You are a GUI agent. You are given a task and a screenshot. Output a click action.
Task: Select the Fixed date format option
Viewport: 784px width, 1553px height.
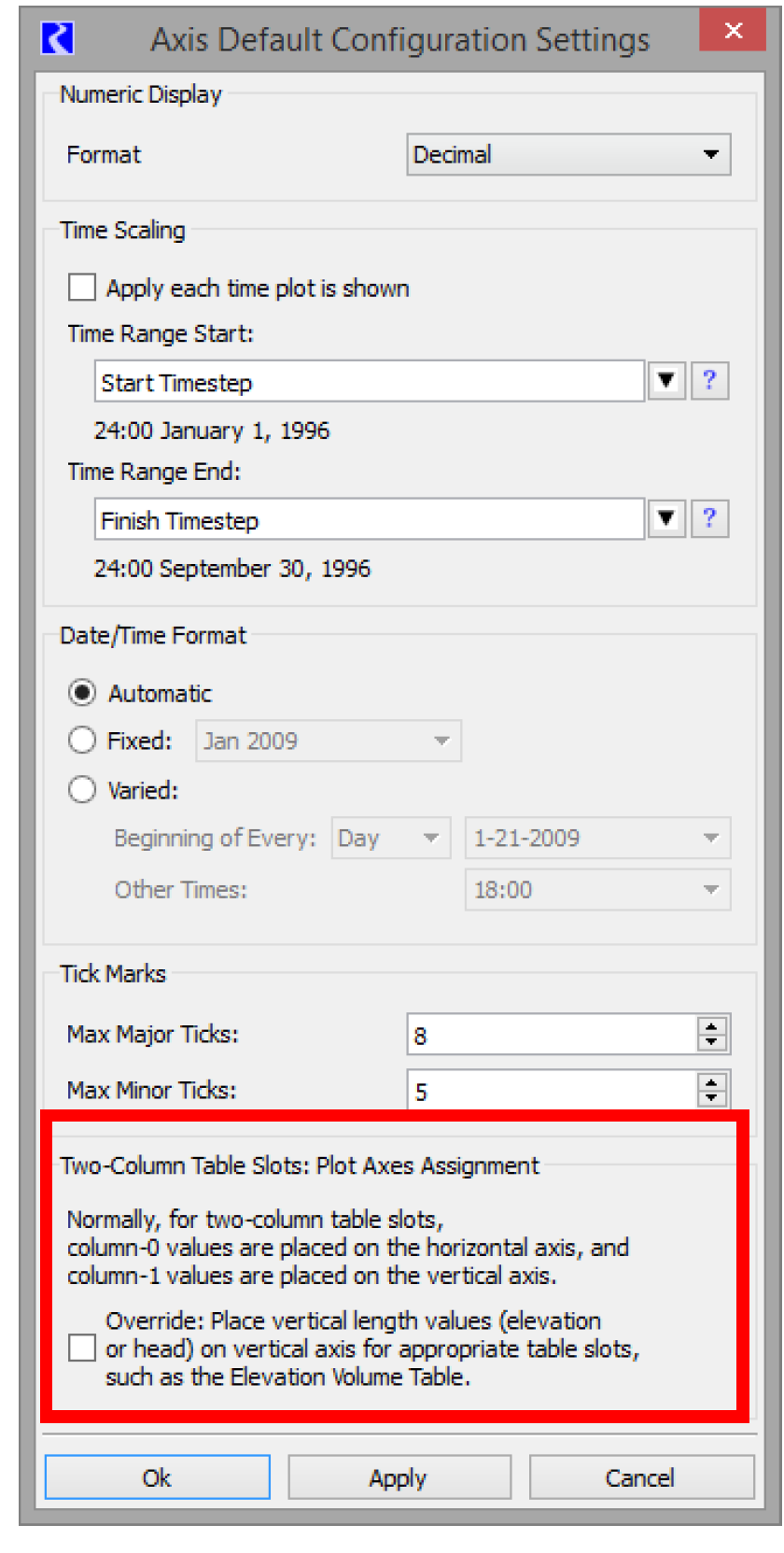[x=82, y=741]
